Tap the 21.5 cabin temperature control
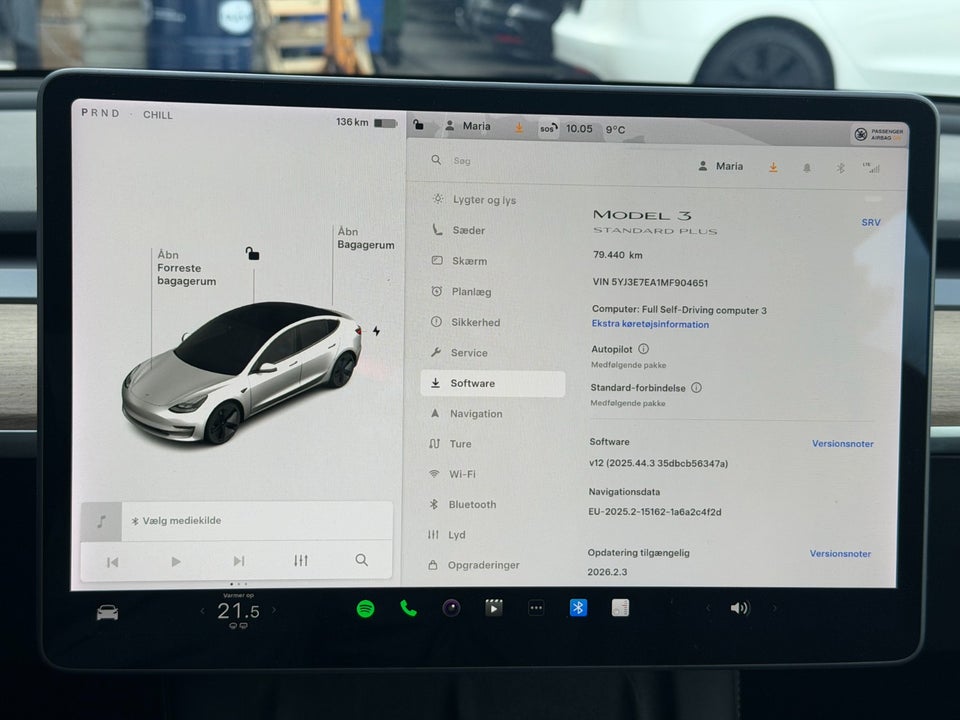The height and width of the screenshot is (720, 960). [237, 608]
